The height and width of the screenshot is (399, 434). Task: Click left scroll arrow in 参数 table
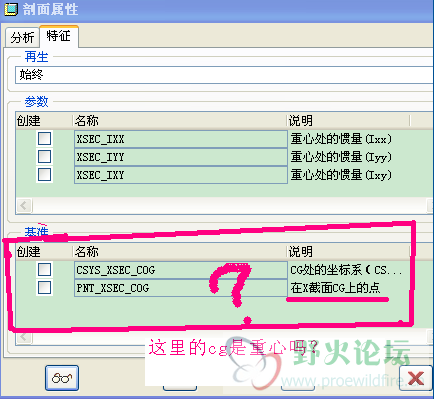24,205
